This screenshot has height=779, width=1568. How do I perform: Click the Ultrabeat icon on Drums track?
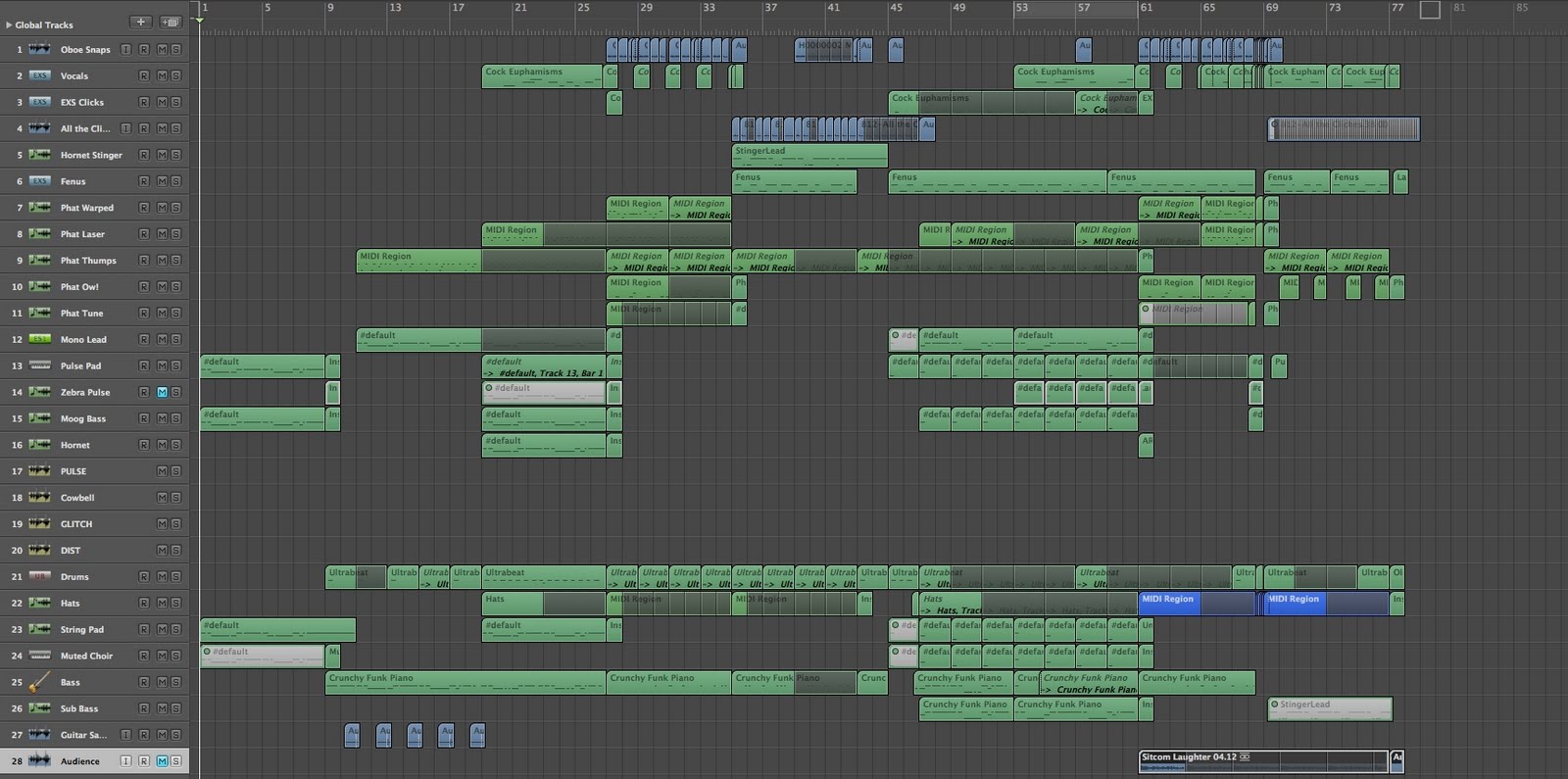(x=39, y=577)
